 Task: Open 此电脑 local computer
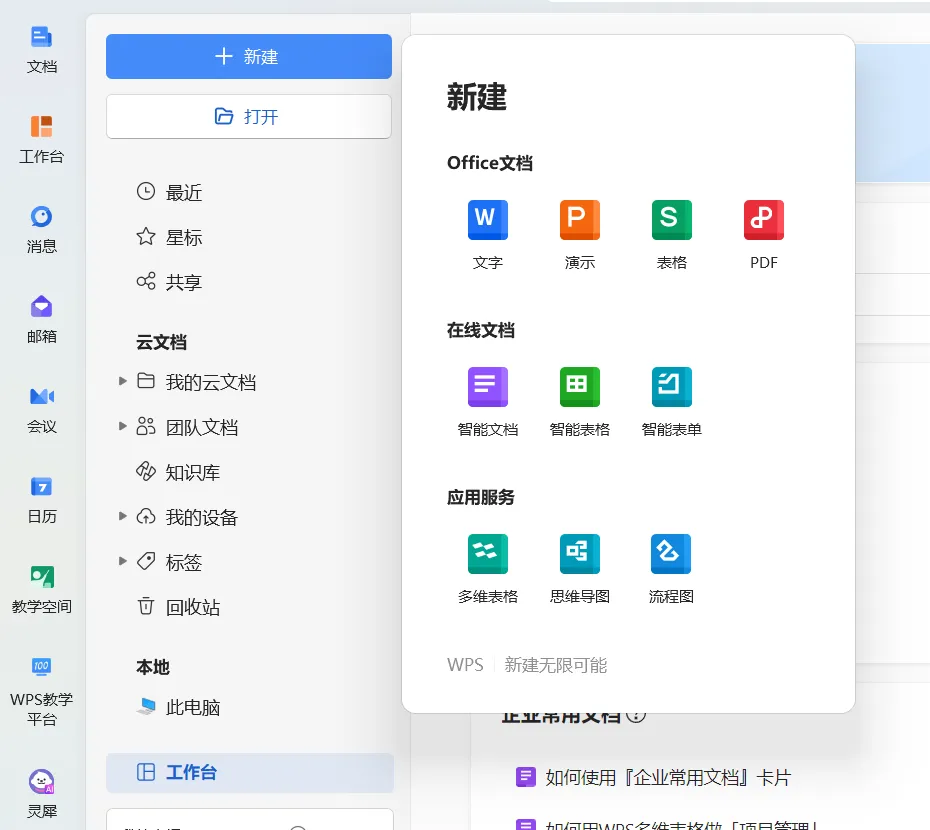click(178, 707)
